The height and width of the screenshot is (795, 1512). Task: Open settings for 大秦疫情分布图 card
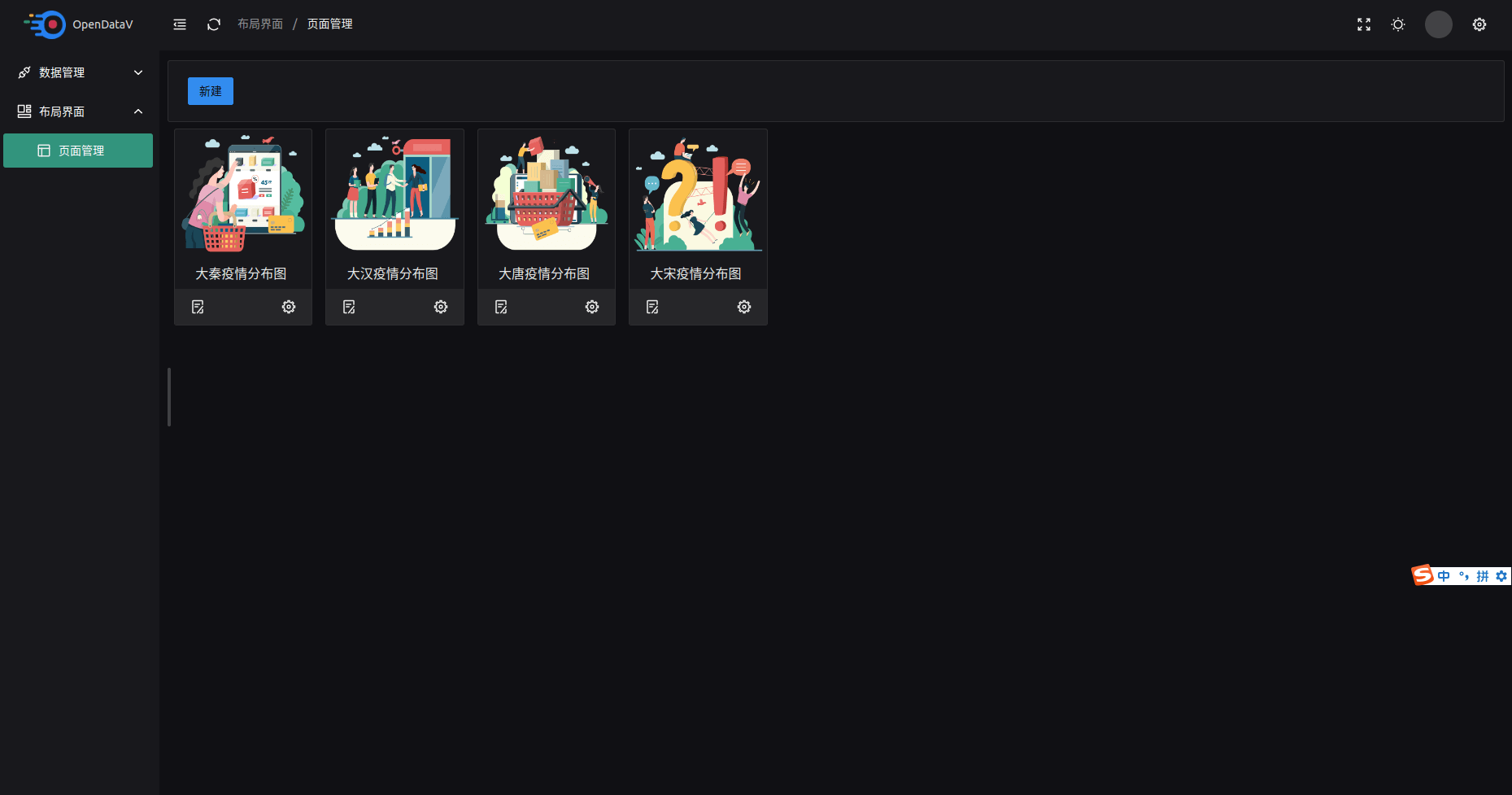[289, 307]
